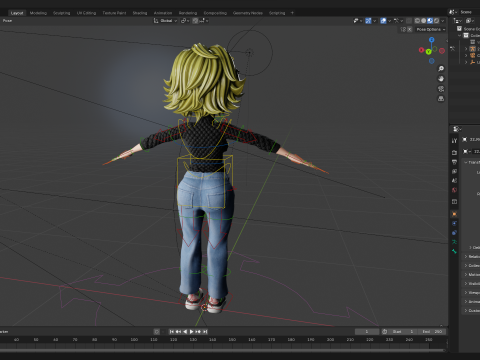
Task: Switch to the Animation workspace tab
Action: click(x=163, y=13)
